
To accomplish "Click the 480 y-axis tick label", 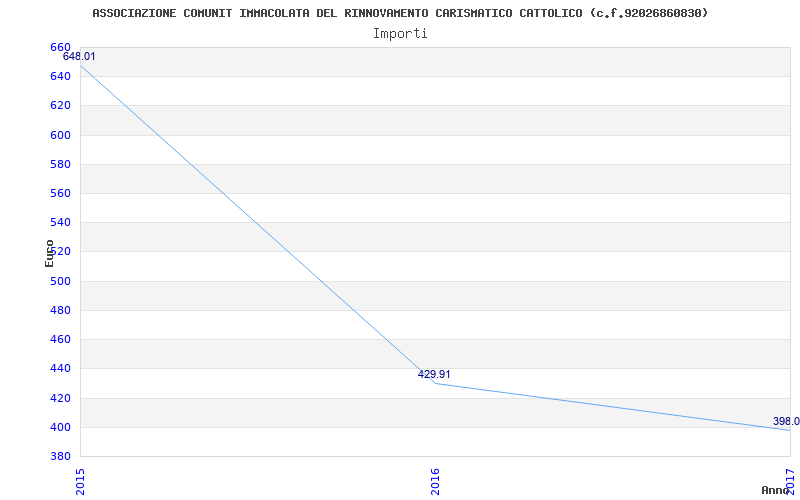I will [x=60, y=310].
